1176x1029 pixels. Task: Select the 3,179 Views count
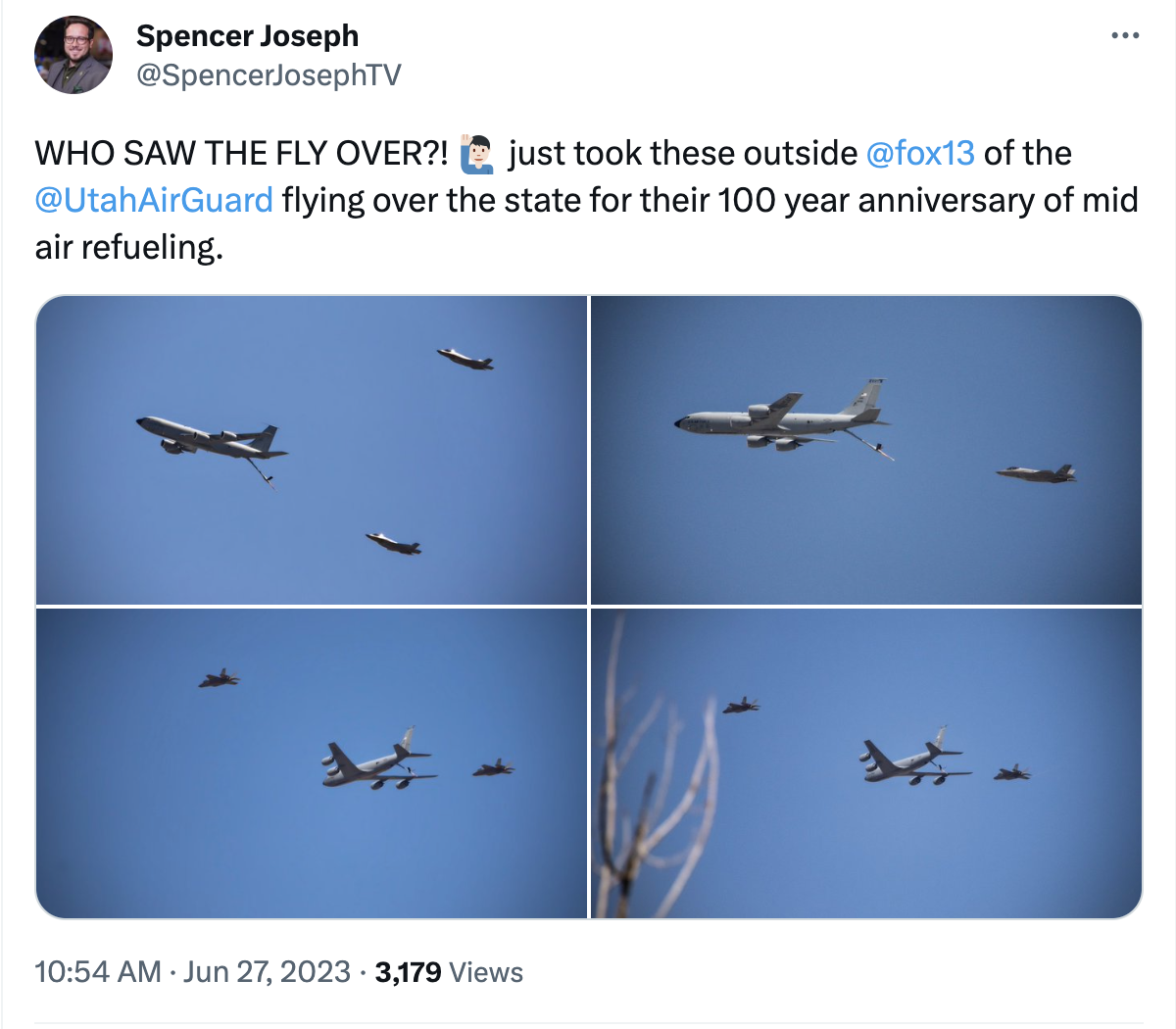[x=449, y=972]
